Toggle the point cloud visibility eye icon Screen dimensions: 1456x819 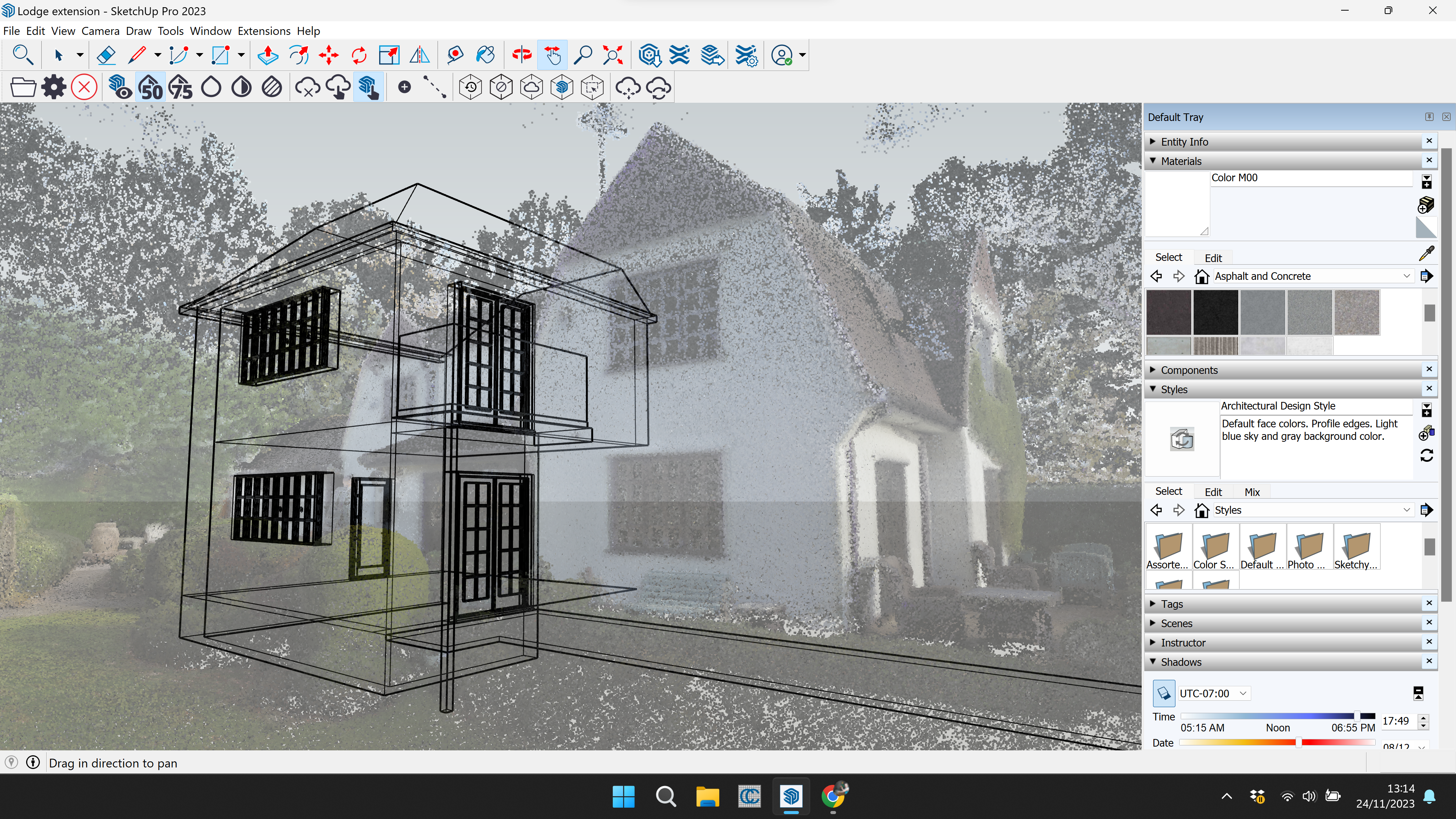click(x=119, y=88)
